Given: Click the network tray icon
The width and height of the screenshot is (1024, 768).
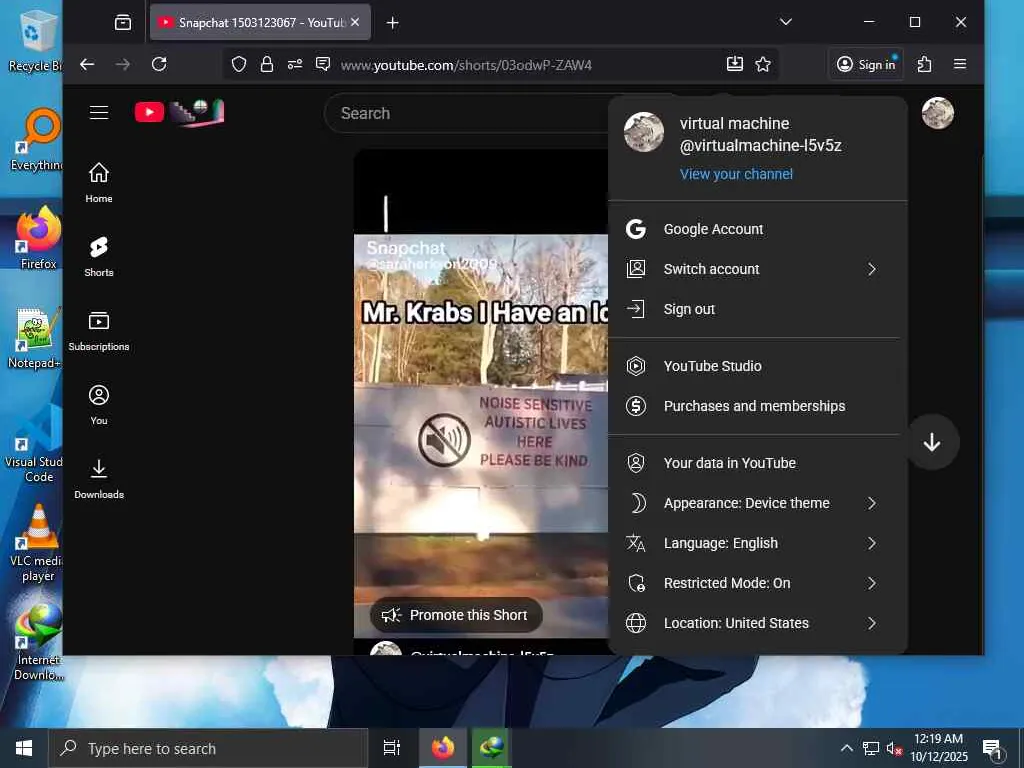Looking at the screenshot, I should [871, 748].
